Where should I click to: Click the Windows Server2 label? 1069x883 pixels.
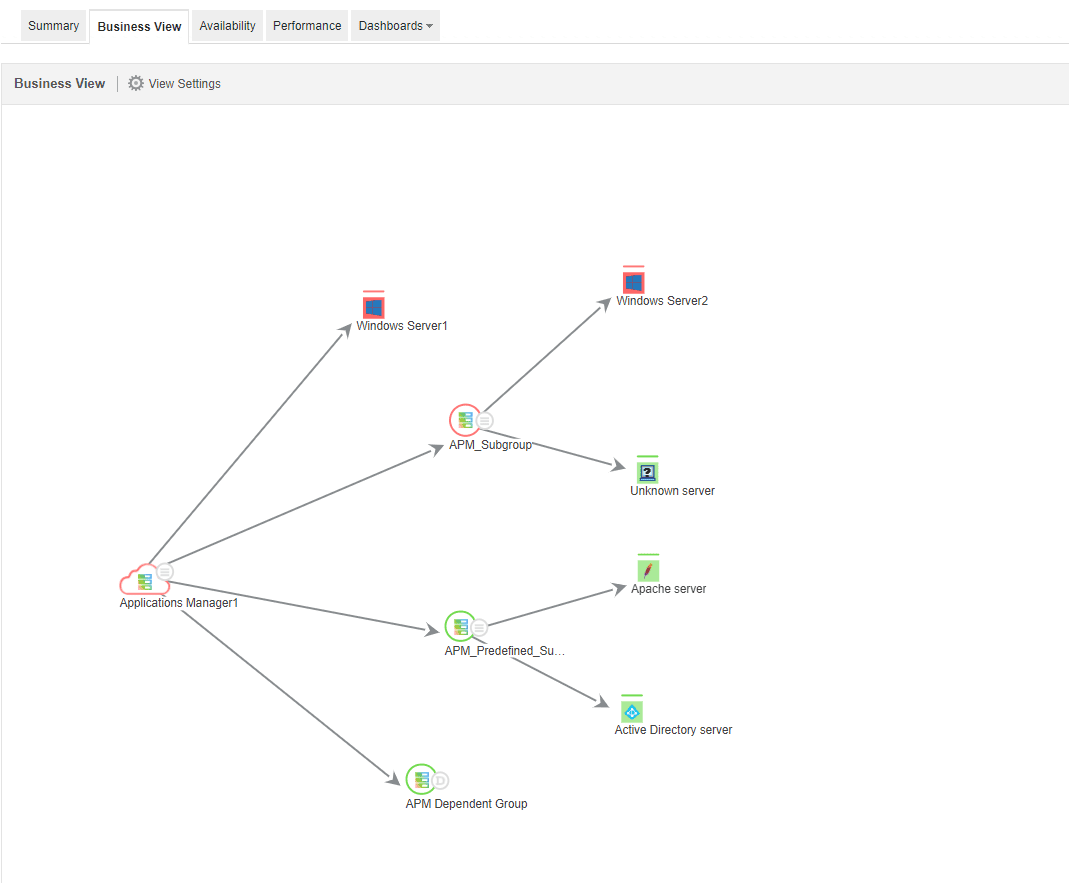pyautogui.click(x=662, y=301)
